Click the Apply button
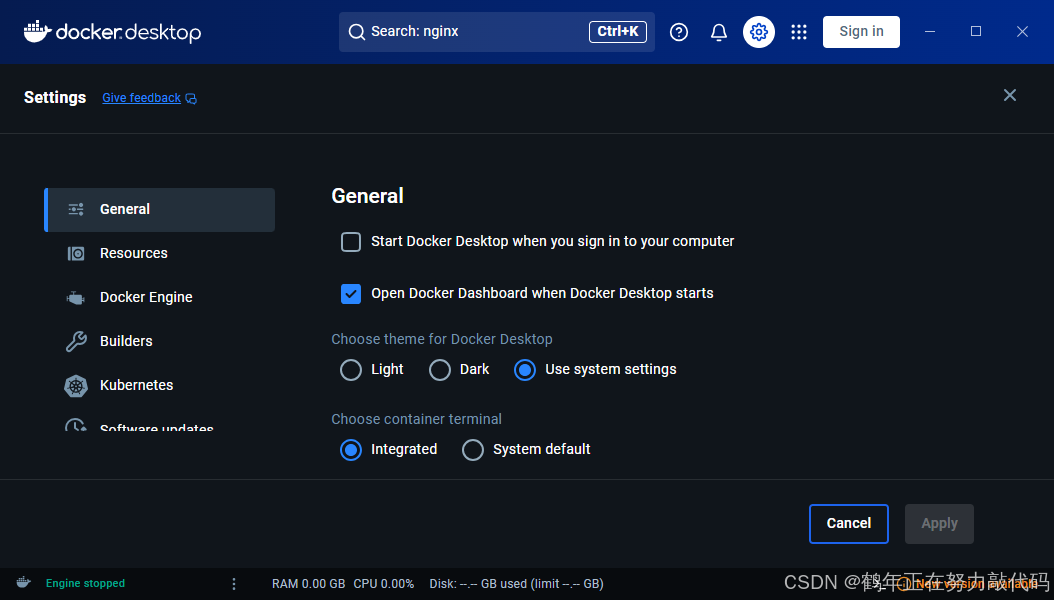The height and width of the screenshot is (600, 1054). coord(939,523)
